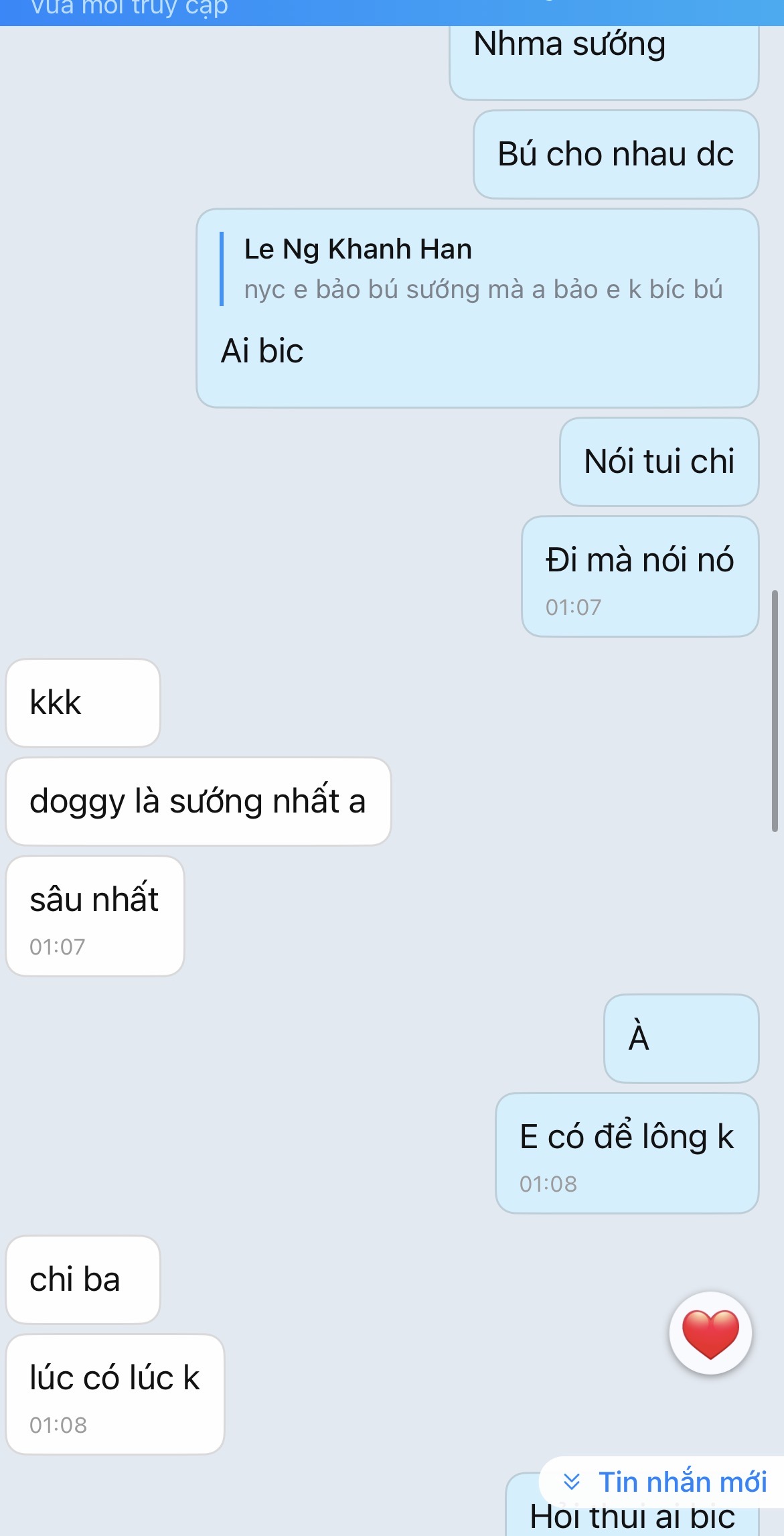Image resolution: width=784 pixels, height=1536 pixels.
Task: Click the vertical chat scrollbar handle
Action: click(x=775, y=711)
